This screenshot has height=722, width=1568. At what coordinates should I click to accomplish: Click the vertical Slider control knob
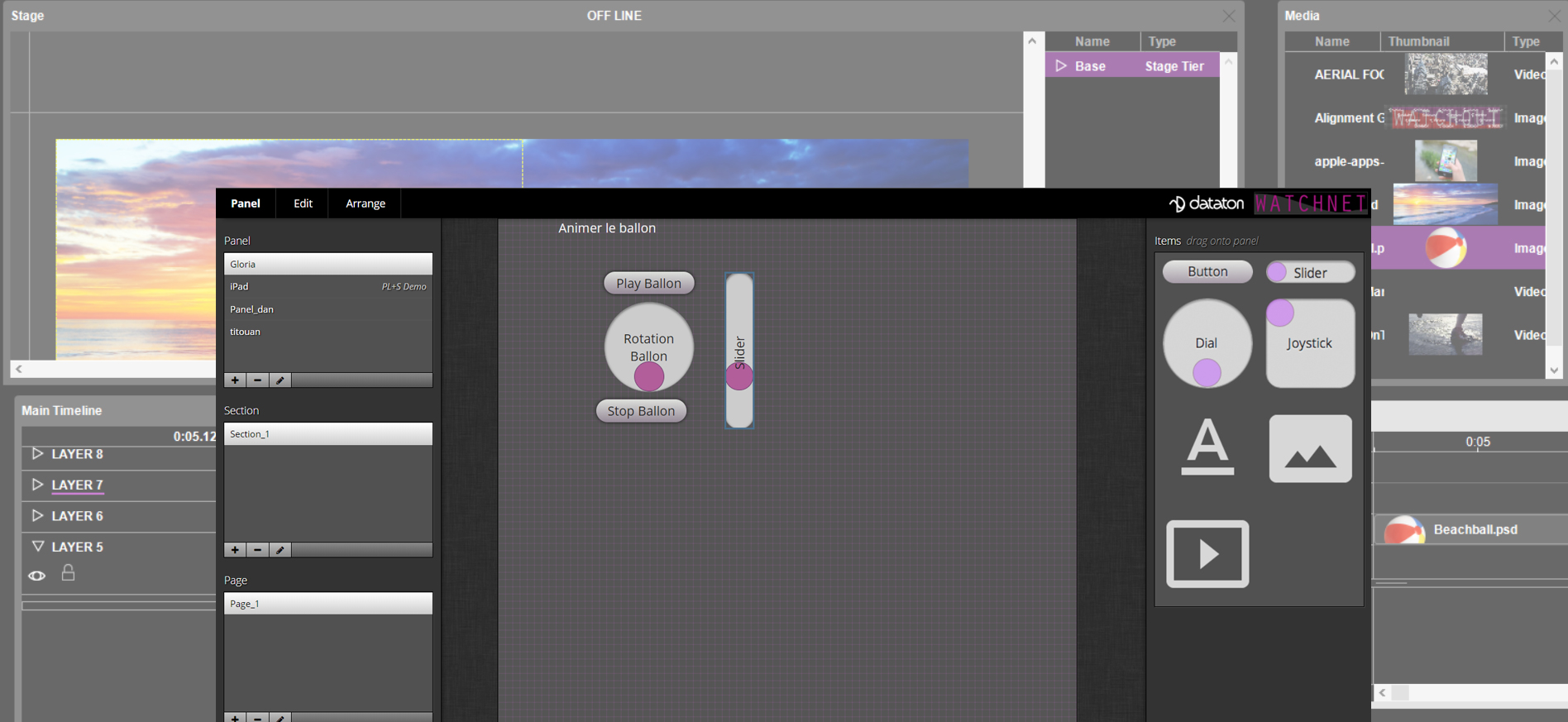coord(739,377)
